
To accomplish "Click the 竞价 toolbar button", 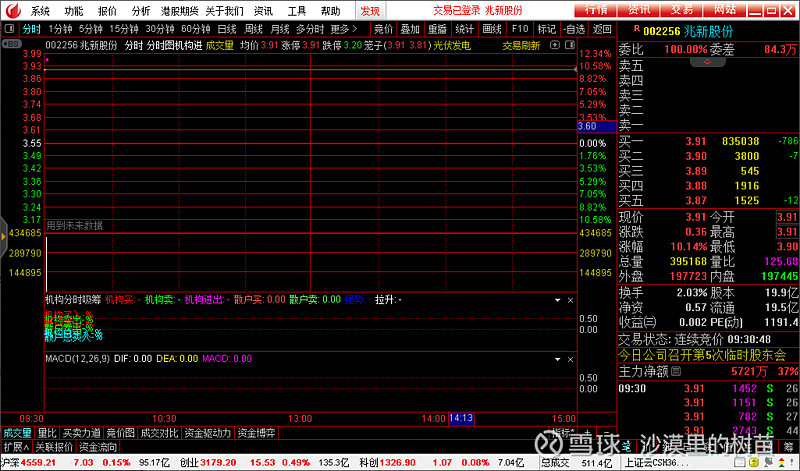I will pos(384,29).
